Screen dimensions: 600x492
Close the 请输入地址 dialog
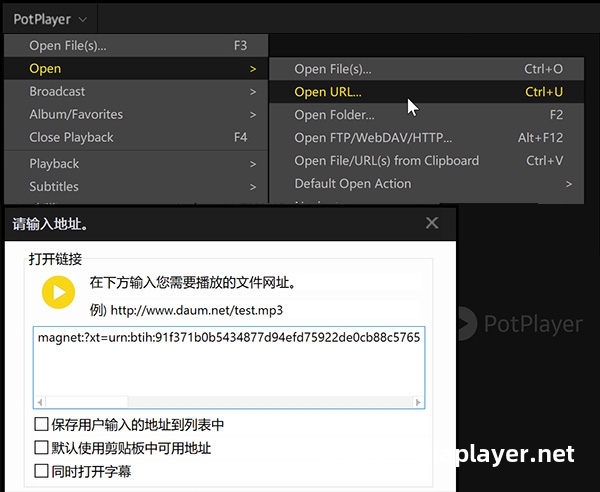[x=432, y=223]
